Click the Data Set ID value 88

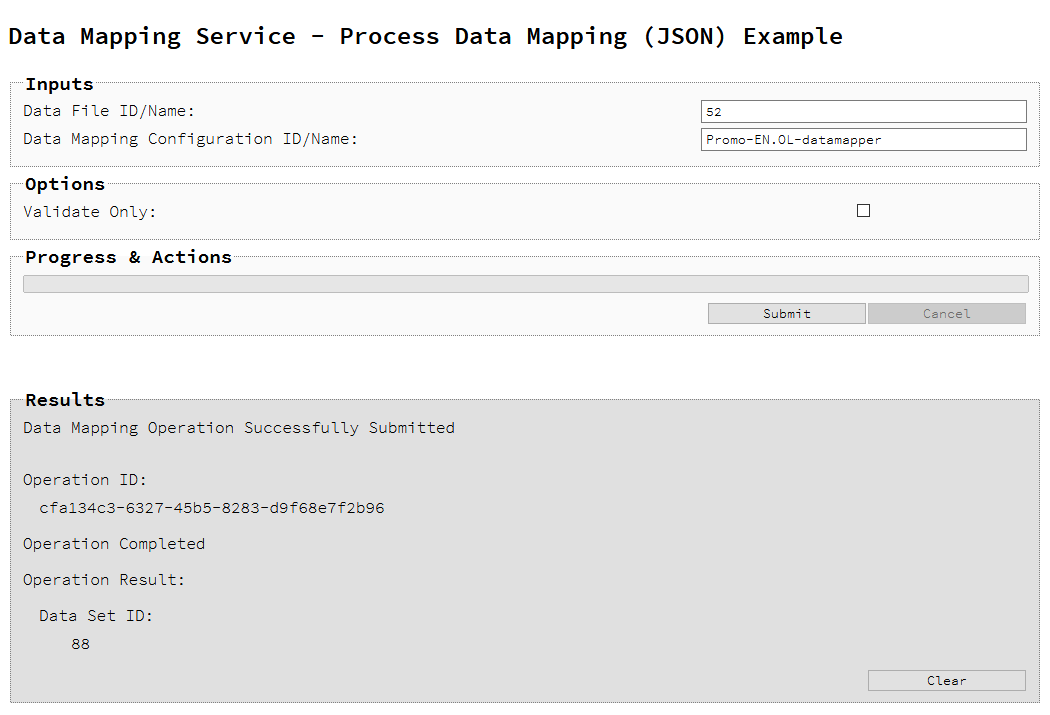pyautogui.click(x=80, y=643)
